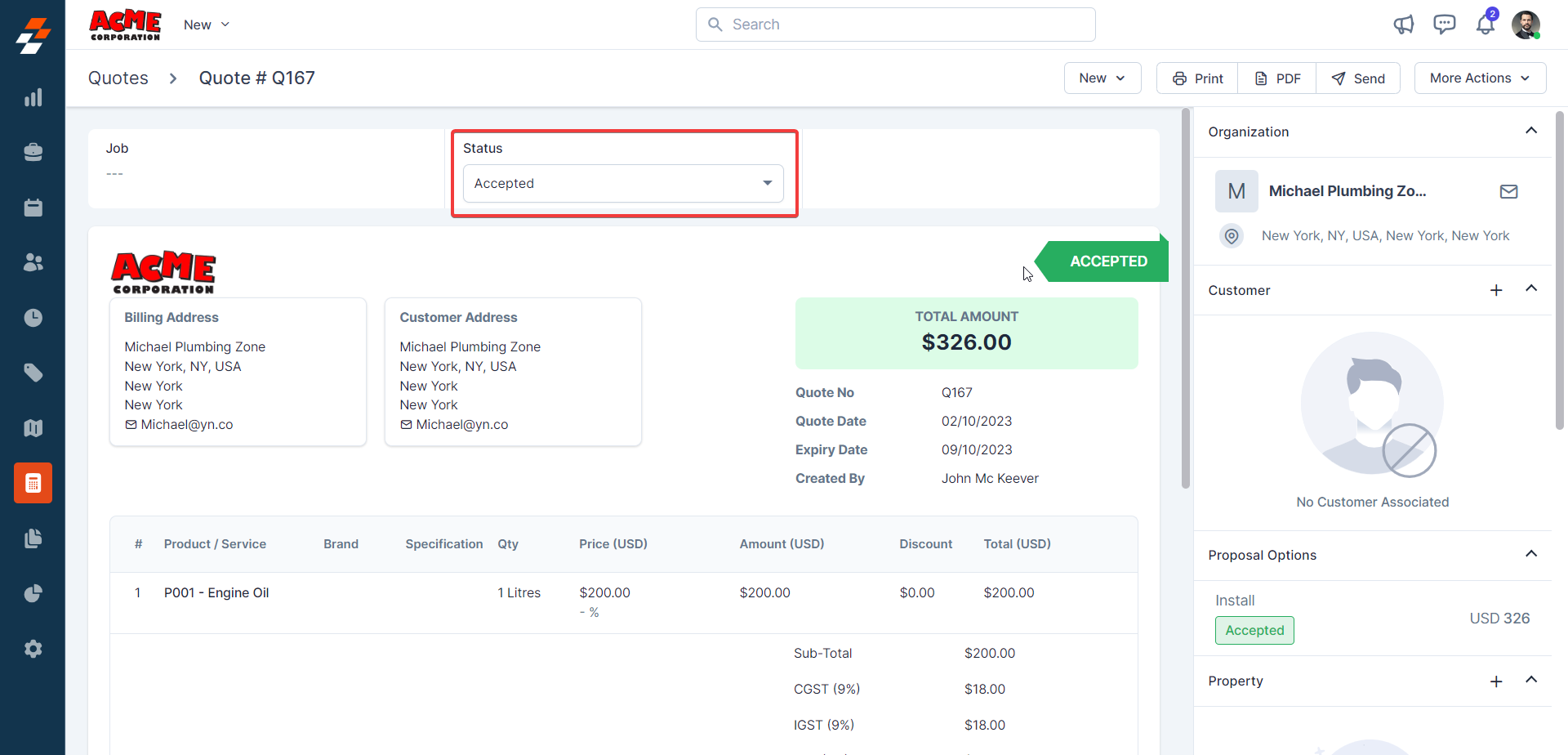This screenshot has width=1568, height=755.
Task: Open the settings gear in sidebar
Action: point(33,649)
